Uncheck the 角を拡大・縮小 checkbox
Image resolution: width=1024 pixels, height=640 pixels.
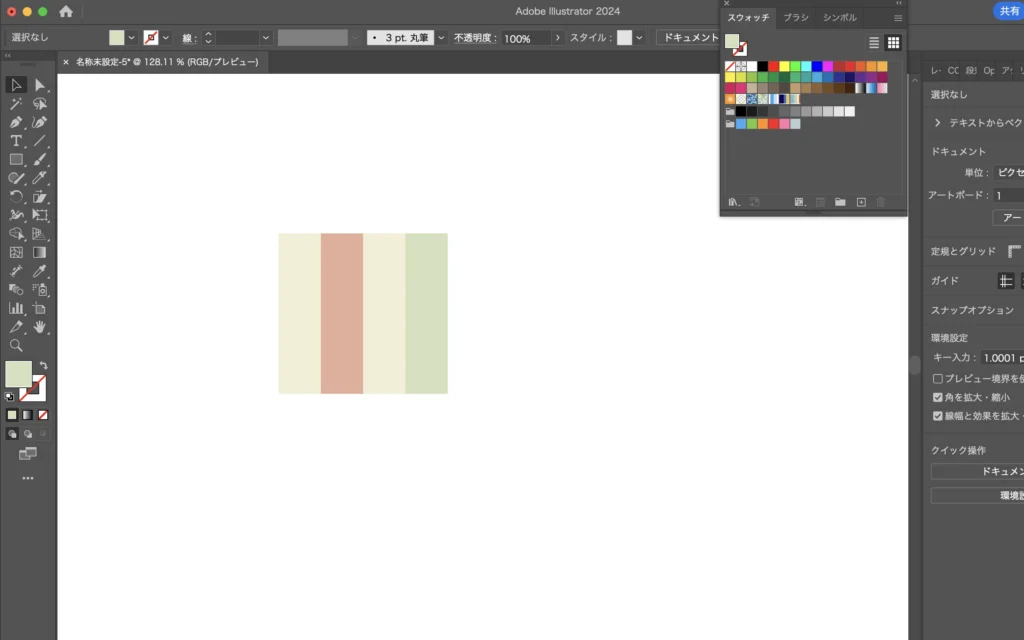coord(937,397)
